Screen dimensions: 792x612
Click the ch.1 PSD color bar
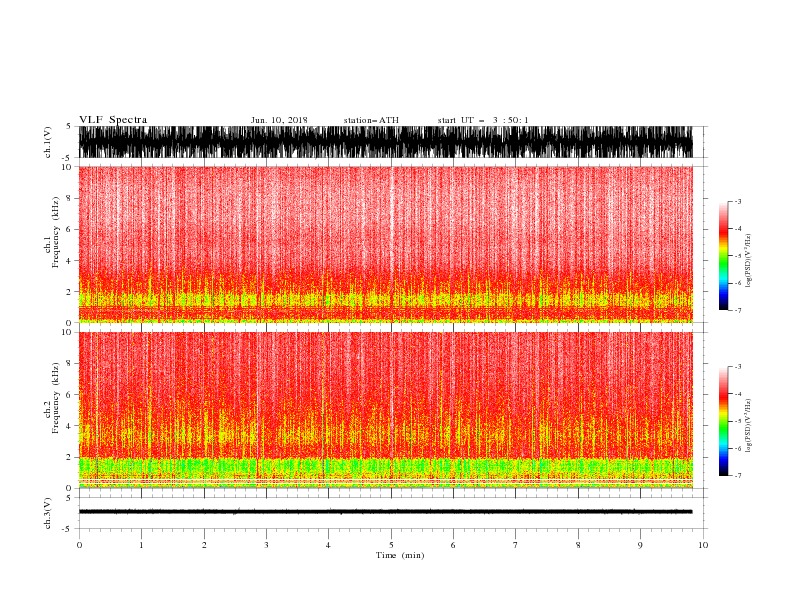click(x=723, y=256)
